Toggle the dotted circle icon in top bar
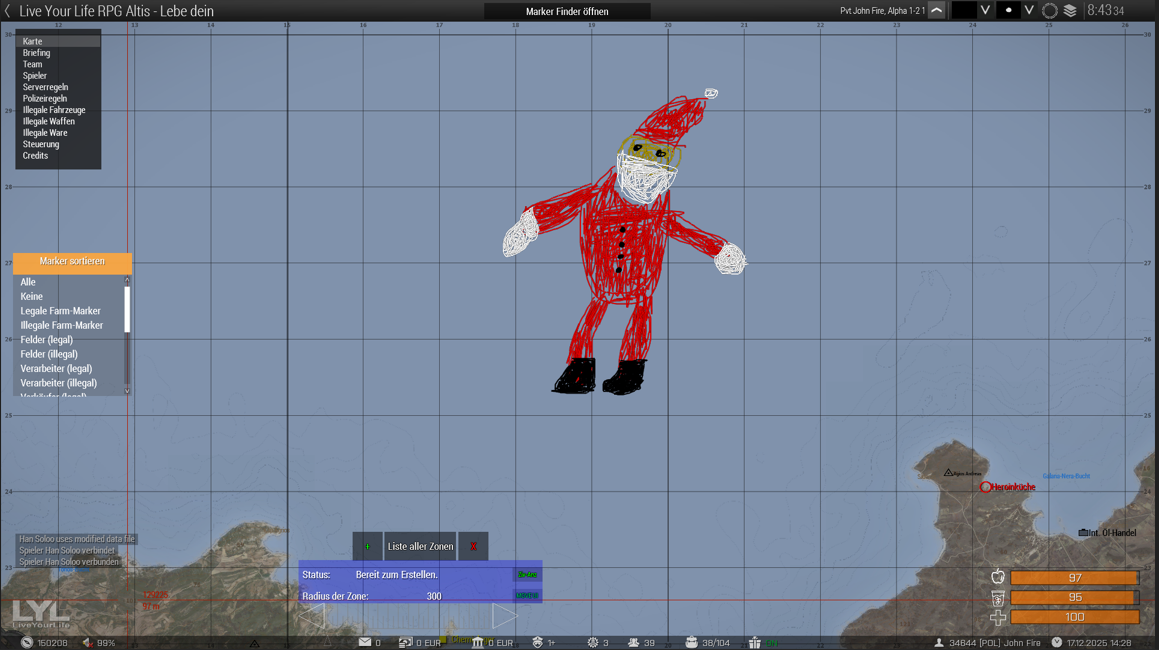Screen dimensions: 1159x650 click(x=1050, y=11)
